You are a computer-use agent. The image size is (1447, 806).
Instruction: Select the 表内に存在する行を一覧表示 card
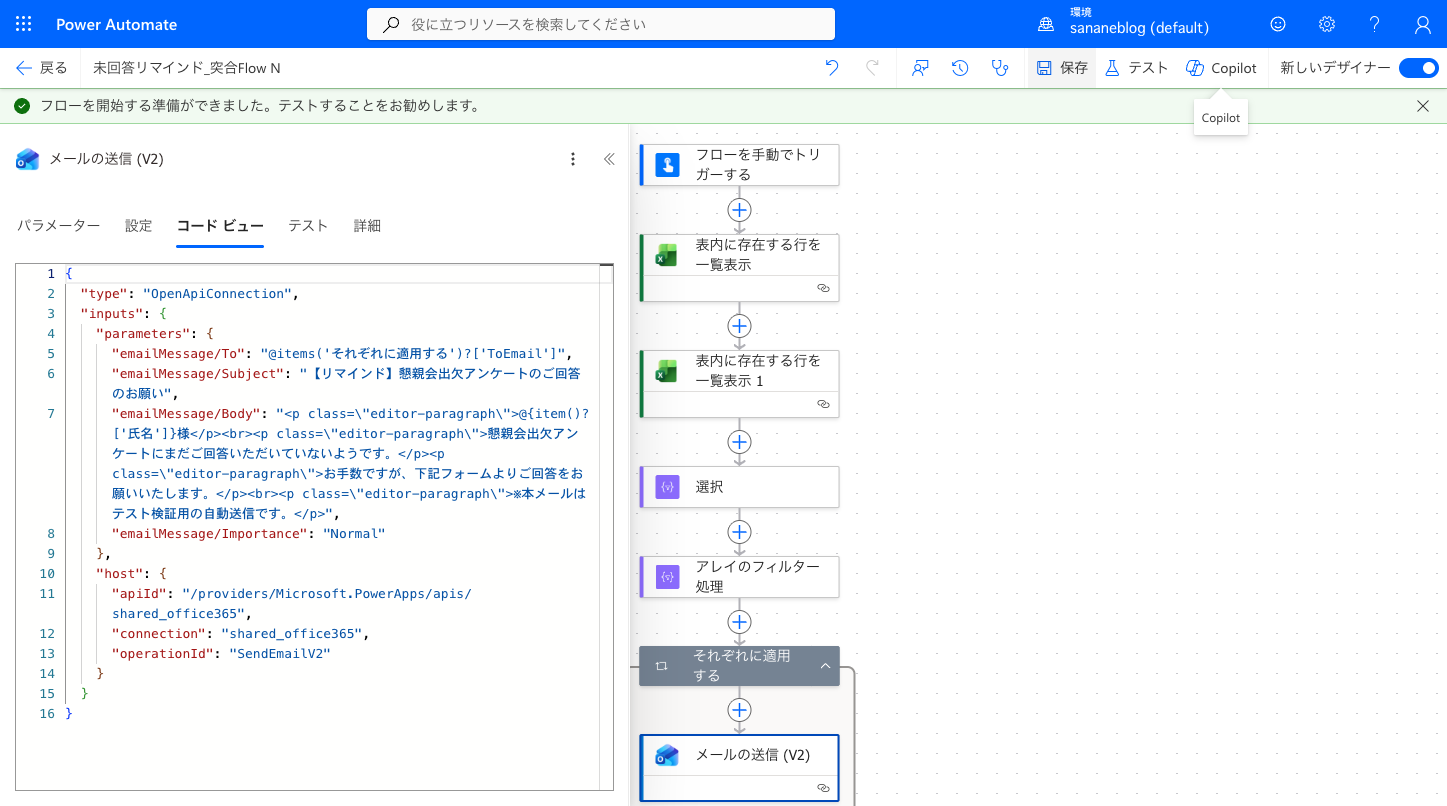(x=739, y=268)
